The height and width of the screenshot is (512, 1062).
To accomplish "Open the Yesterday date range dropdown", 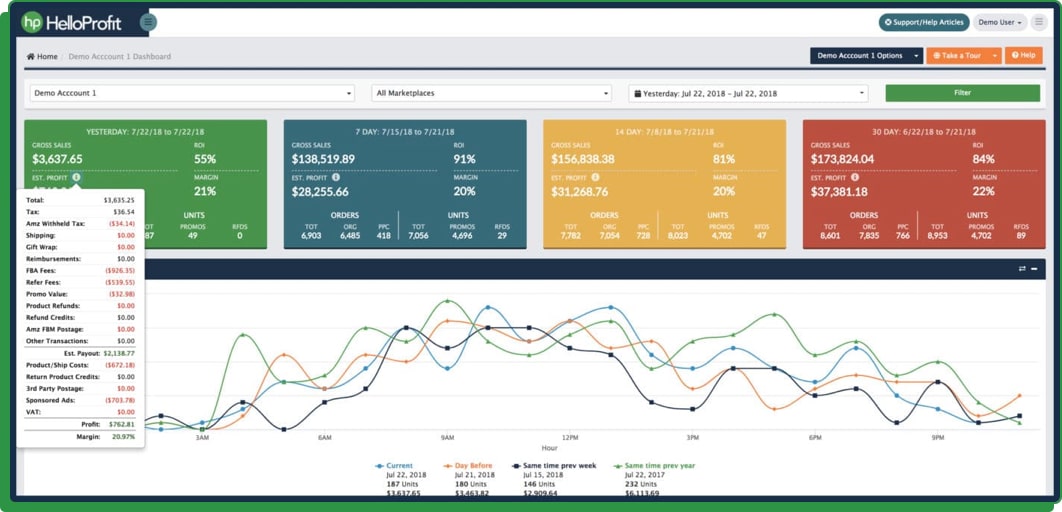I will coord(748,93).
